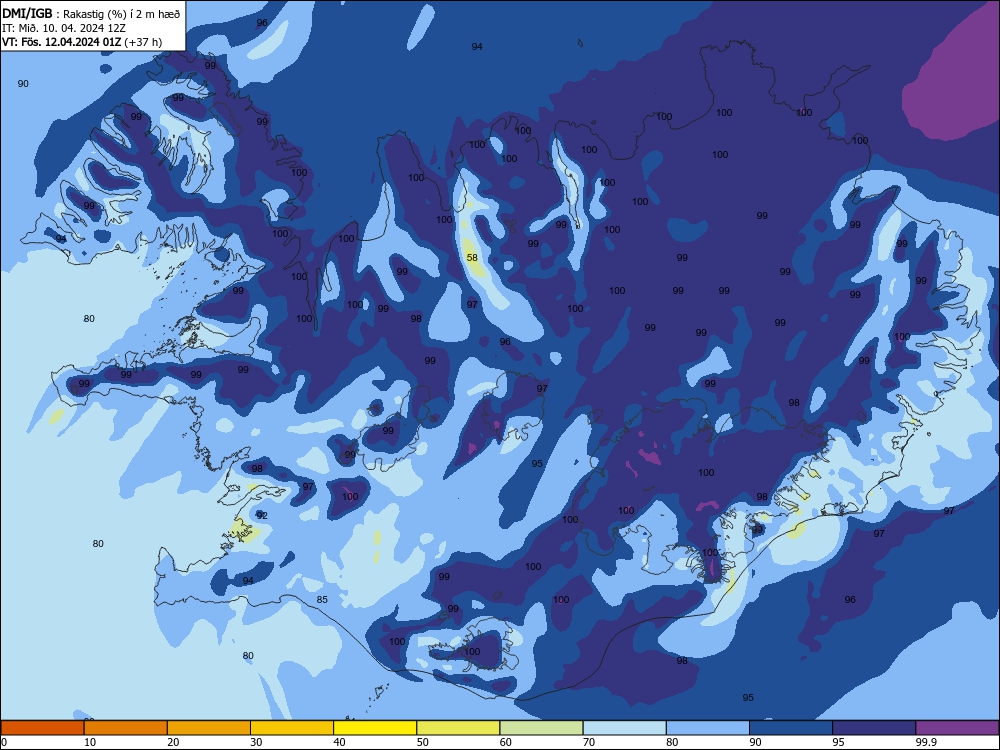Click the '58' humidity value on the map
The height and width of the screenshot is (750, 1000).
472,258
